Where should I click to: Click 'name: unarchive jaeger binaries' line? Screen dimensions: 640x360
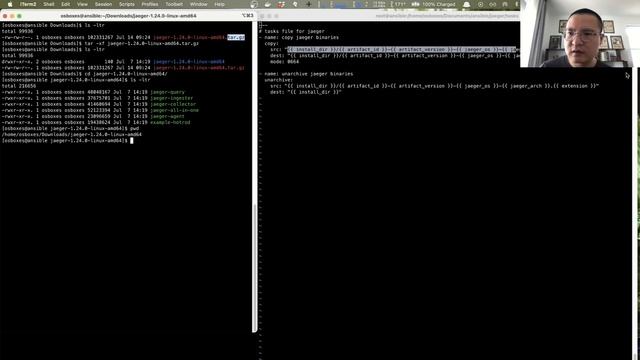(x=306, y=74)
